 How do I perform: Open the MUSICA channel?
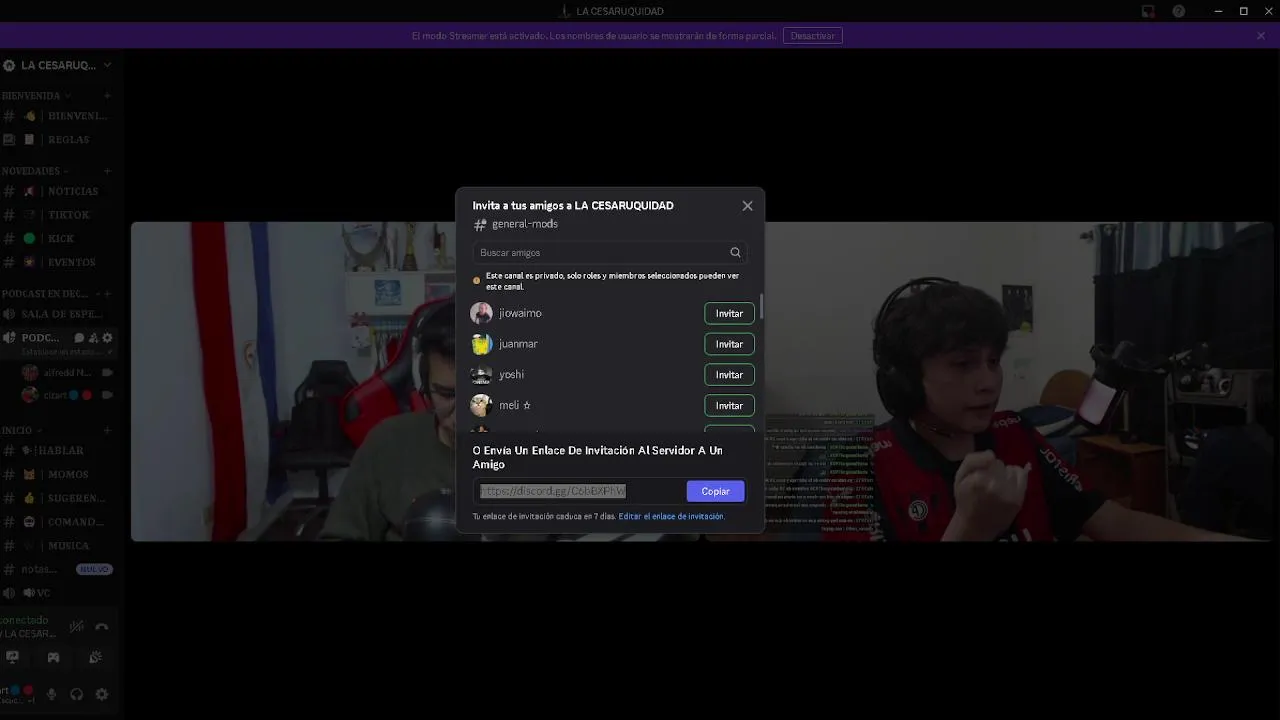point(60,546)
